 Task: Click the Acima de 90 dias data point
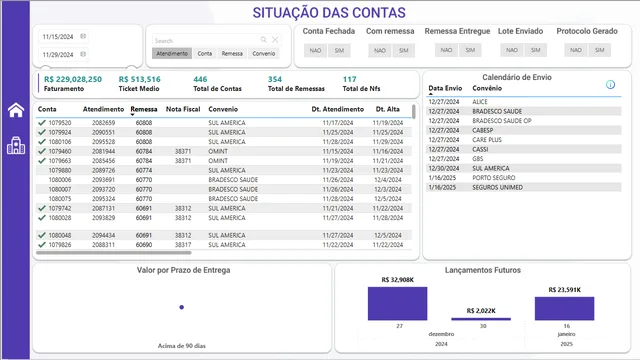(182, 307)
